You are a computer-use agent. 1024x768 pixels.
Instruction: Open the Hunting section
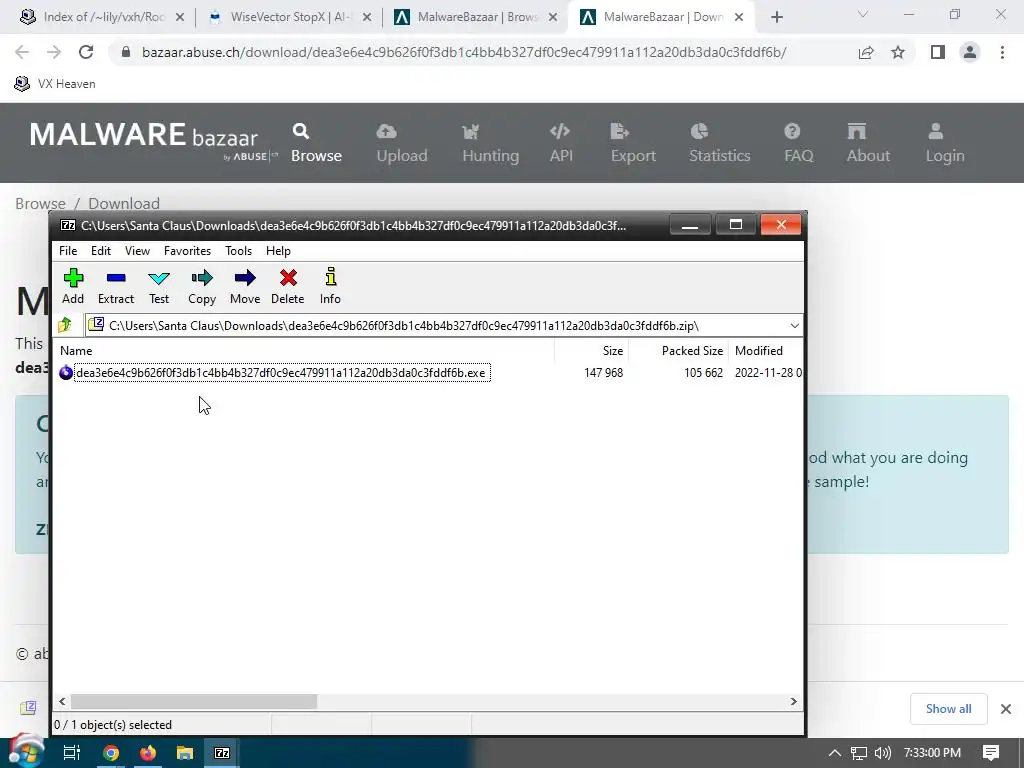tap(490, 142)
